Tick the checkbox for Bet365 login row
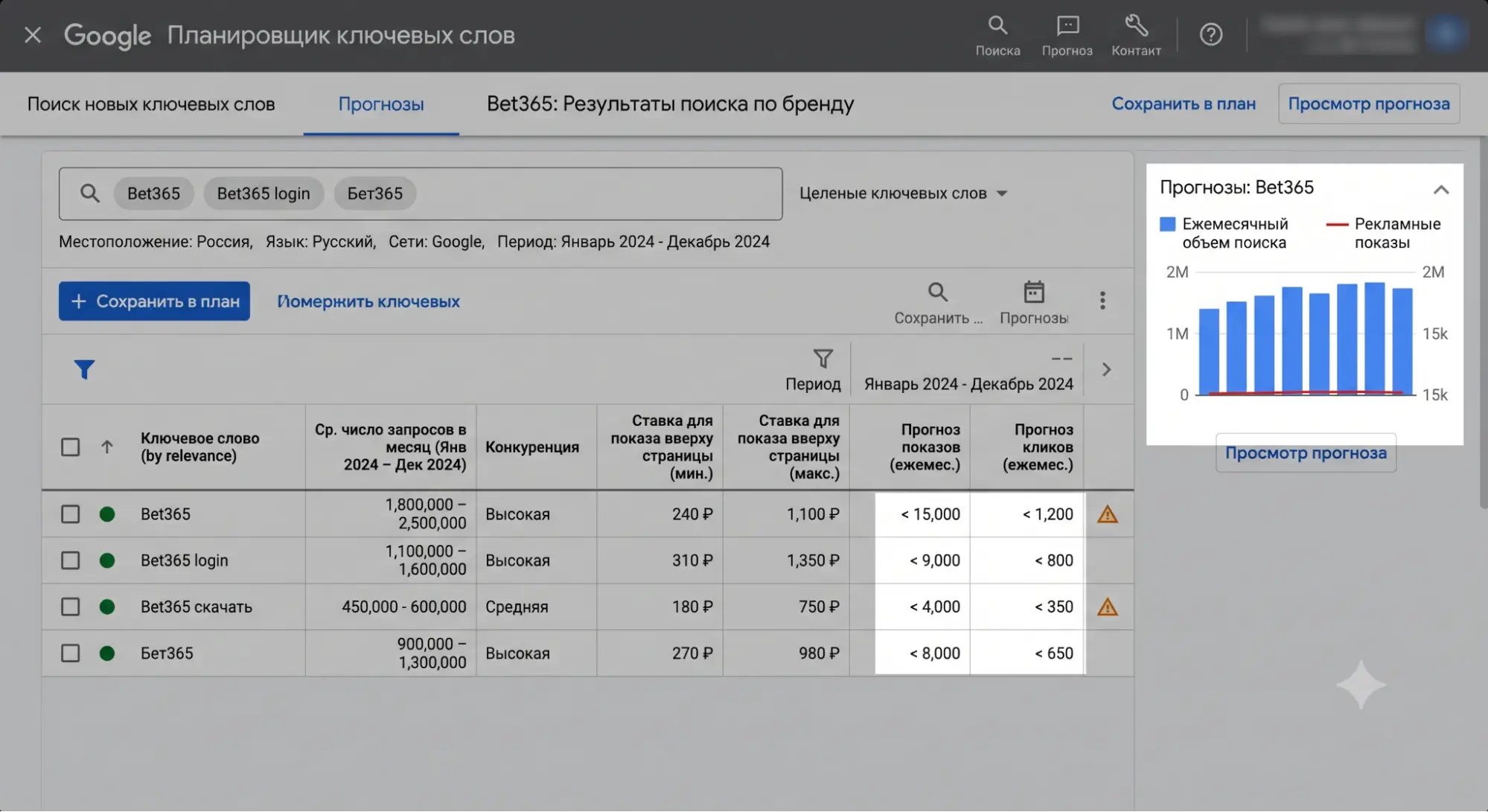The height and width of the screenshot is (812, 1488). coord(70,560)
